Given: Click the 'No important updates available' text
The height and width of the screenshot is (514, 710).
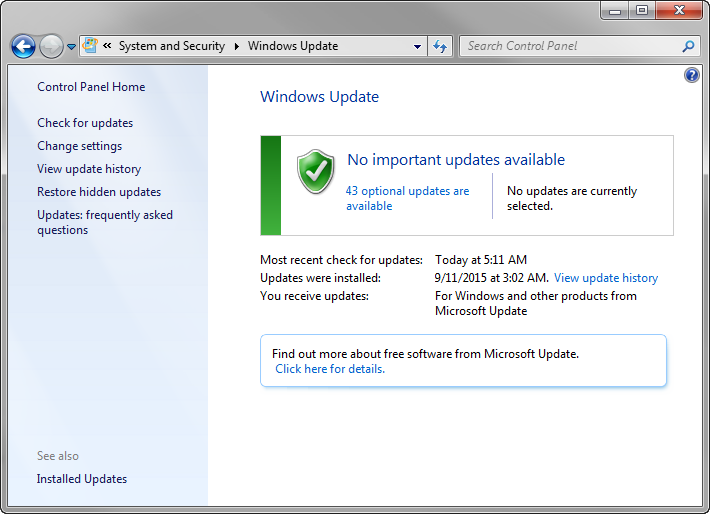Looking at the screenshot, I should 456,160.
